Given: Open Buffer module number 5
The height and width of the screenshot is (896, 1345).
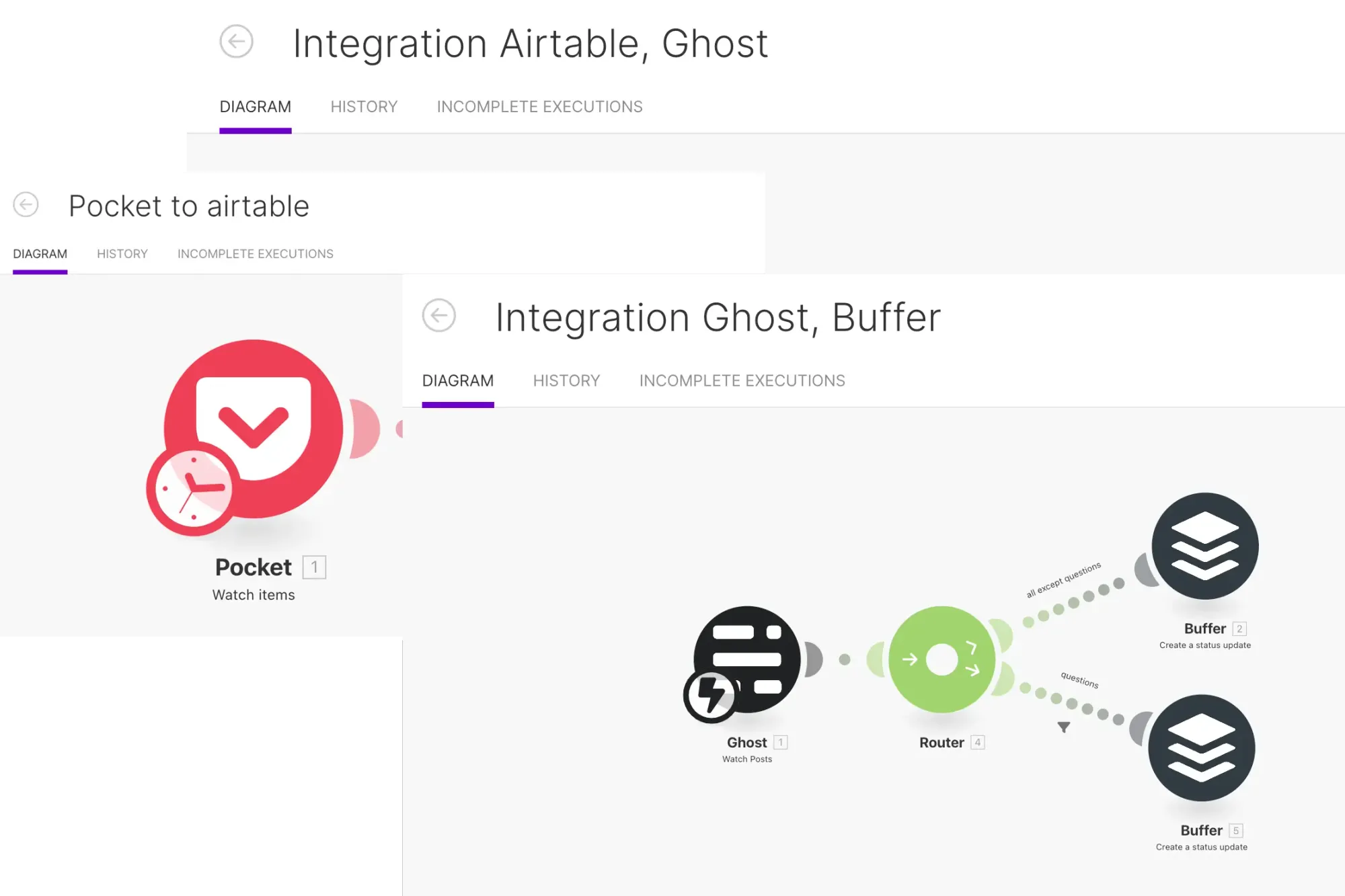Looking at the screenshot, I should pyautogui.click(x=1202, y=747).
